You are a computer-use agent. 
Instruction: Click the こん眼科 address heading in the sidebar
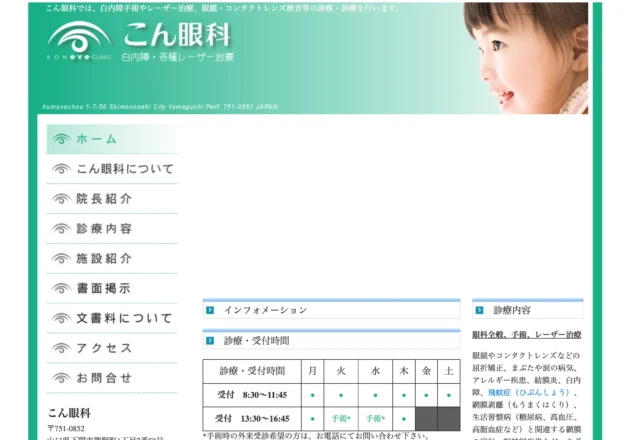click(69, 413)
